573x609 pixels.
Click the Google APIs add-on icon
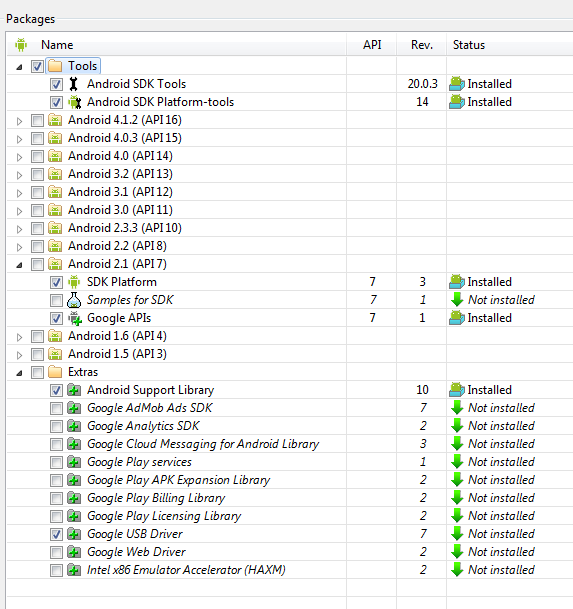point(75,318)
